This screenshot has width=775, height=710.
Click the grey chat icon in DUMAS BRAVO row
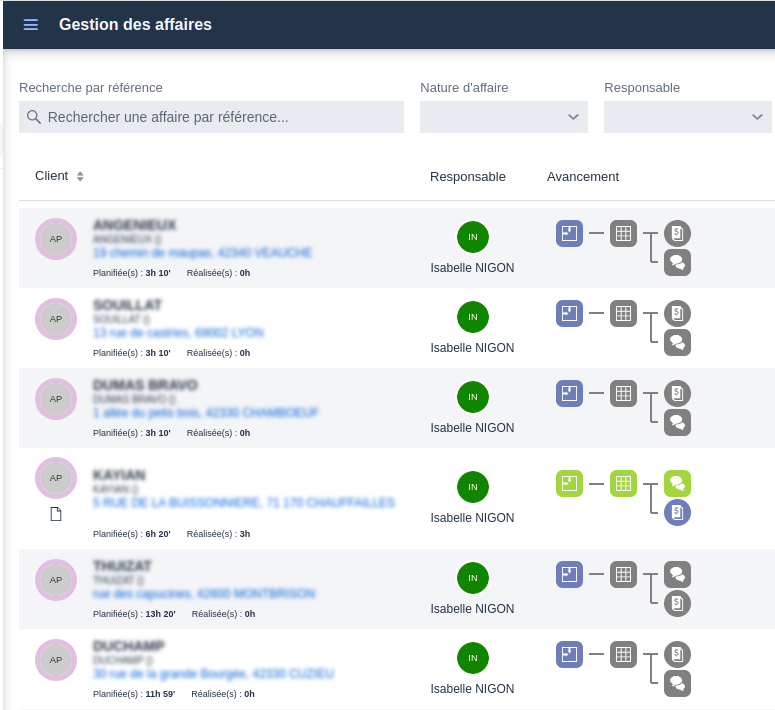[x=677, y=423]
